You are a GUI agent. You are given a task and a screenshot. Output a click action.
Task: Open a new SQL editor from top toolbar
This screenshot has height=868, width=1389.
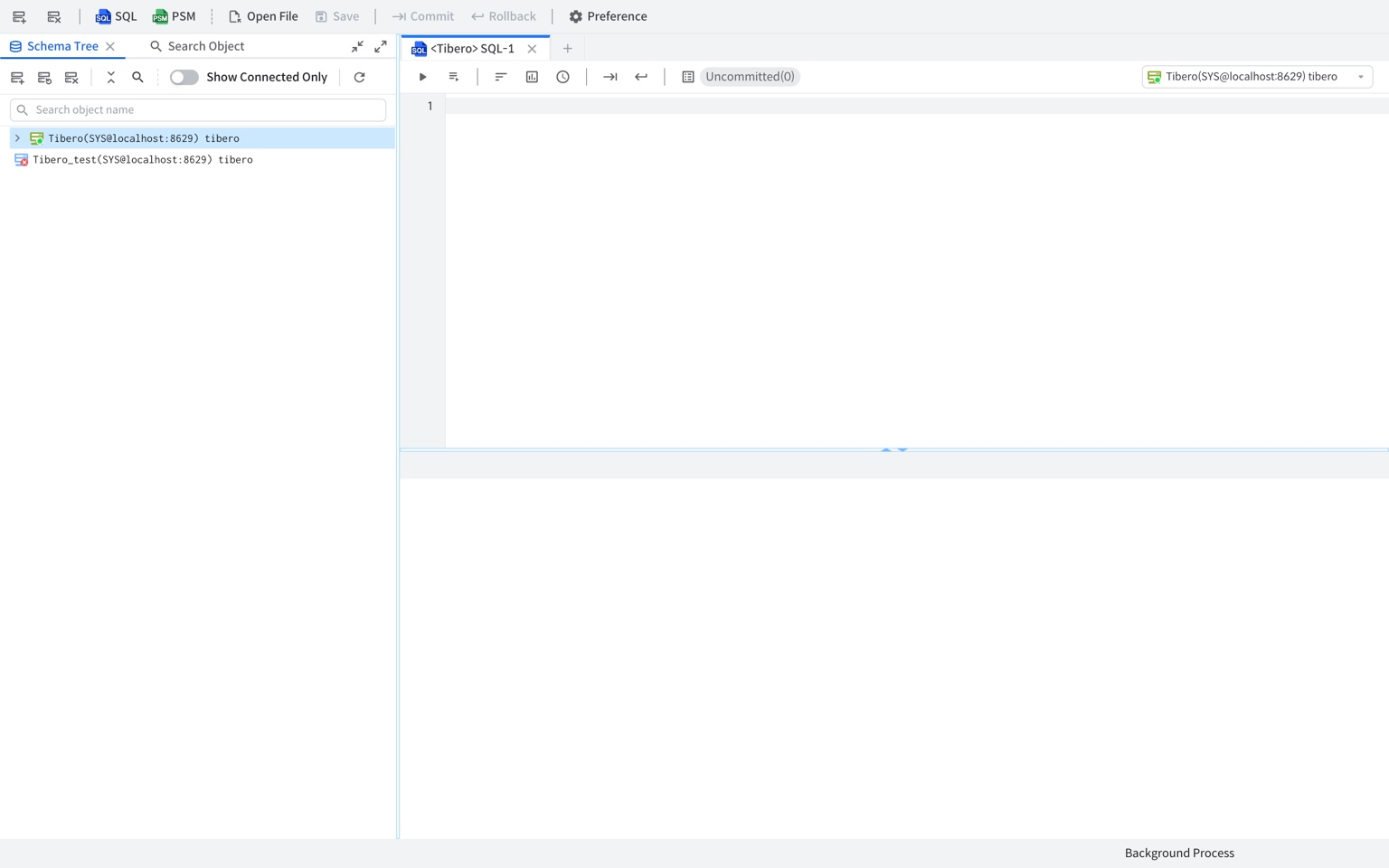[x=116, y=16]
